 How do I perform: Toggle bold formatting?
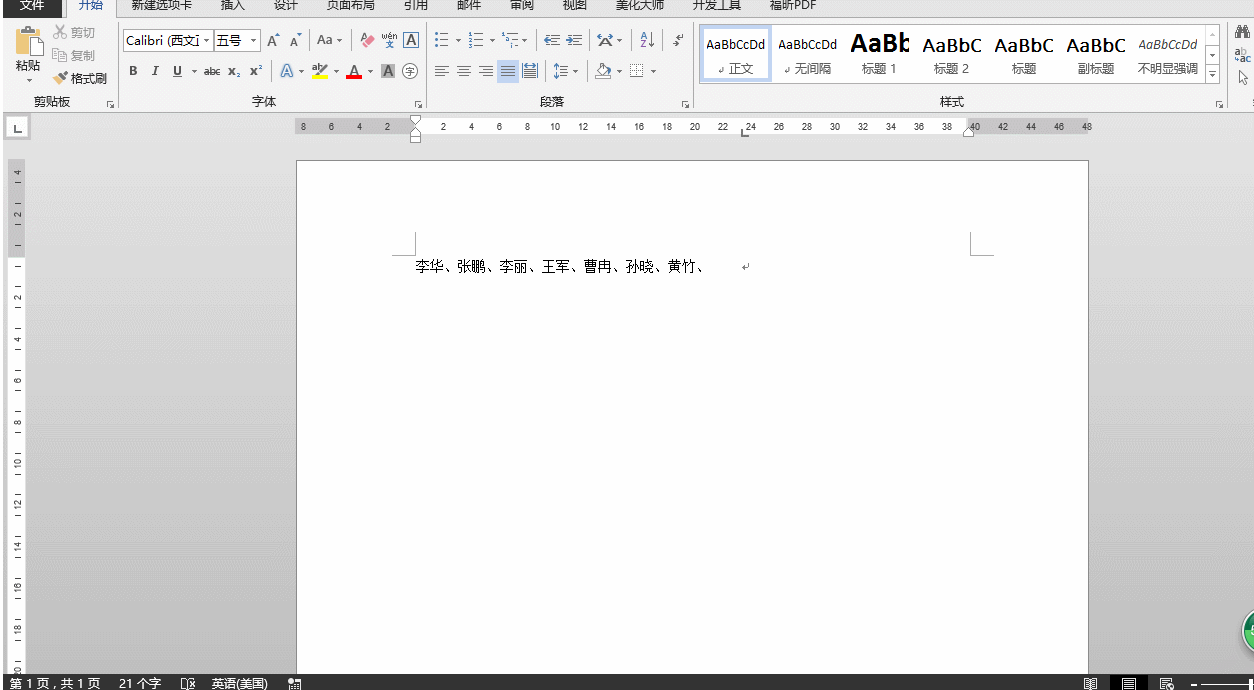[133, 71]
